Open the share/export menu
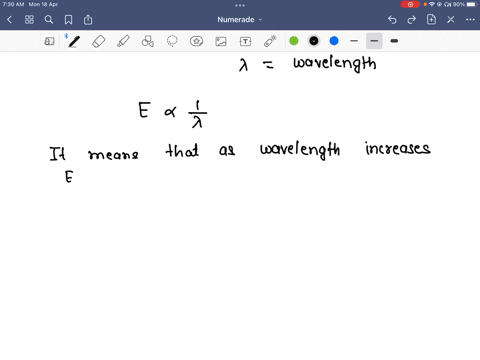The width and height of the screenshot is (480, 360). click(x=88, y=20)
